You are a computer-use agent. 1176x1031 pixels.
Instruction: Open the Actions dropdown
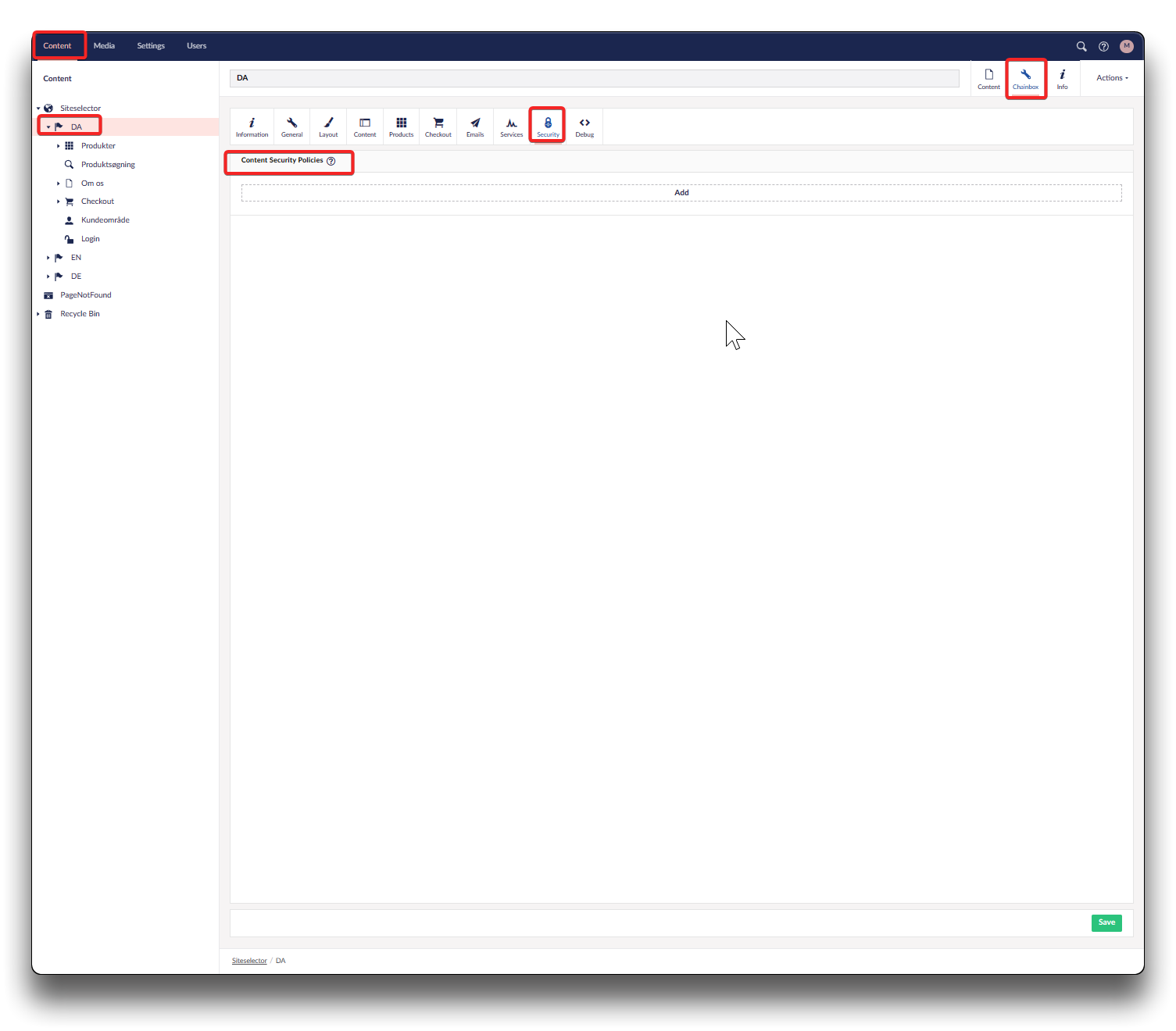[1112, 78]
